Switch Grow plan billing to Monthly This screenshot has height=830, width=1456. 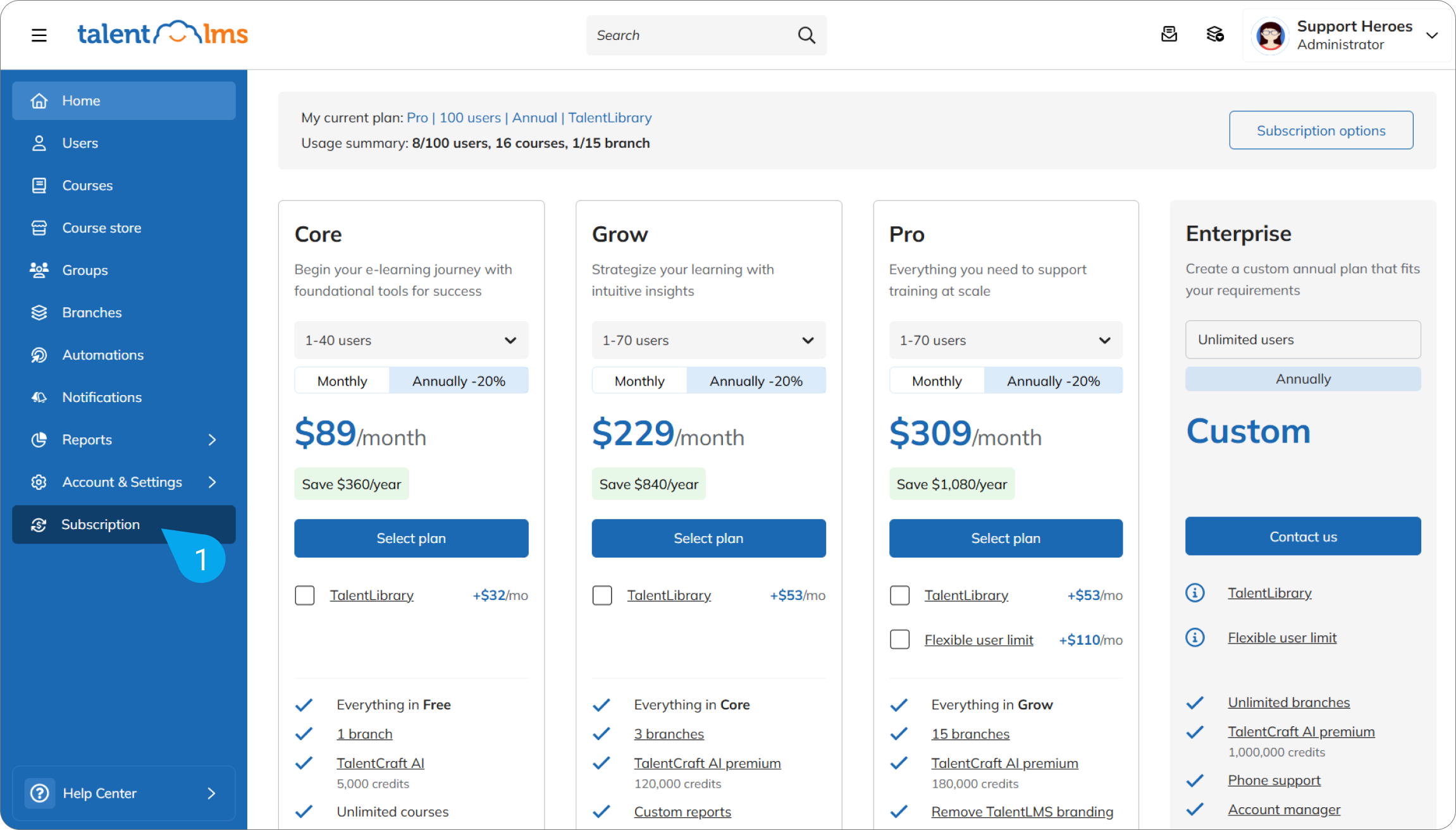pyautogui.click(x=639, y=381)
